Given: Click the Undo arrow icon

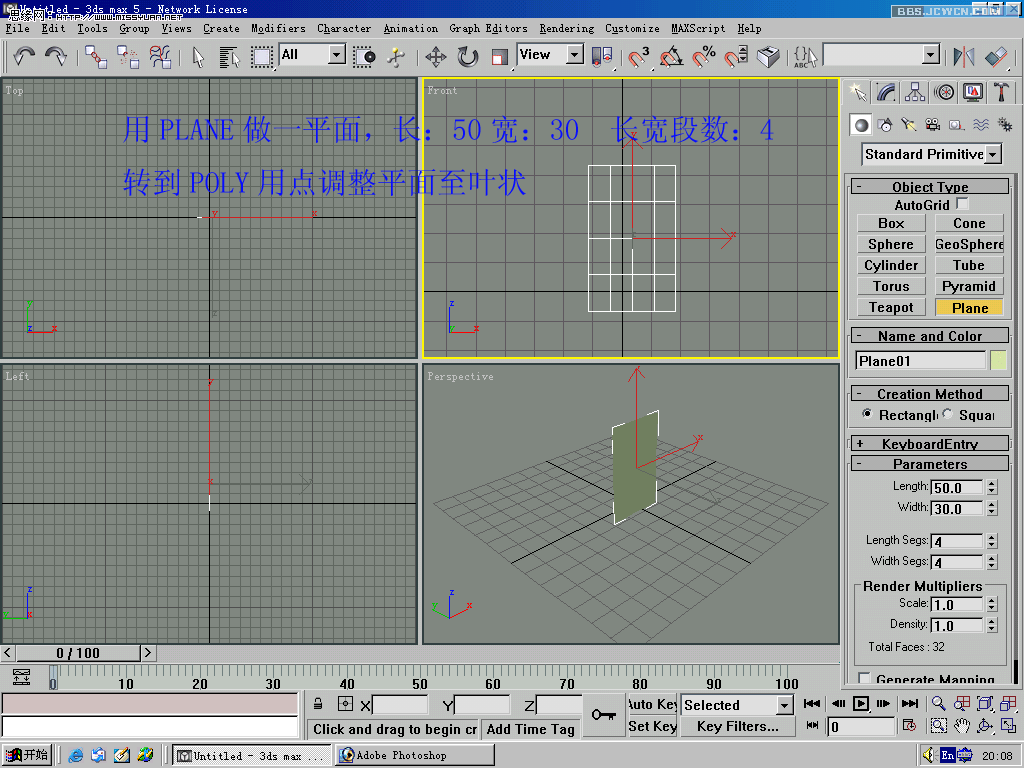Looking at the screenshot, I should [24, 56].
